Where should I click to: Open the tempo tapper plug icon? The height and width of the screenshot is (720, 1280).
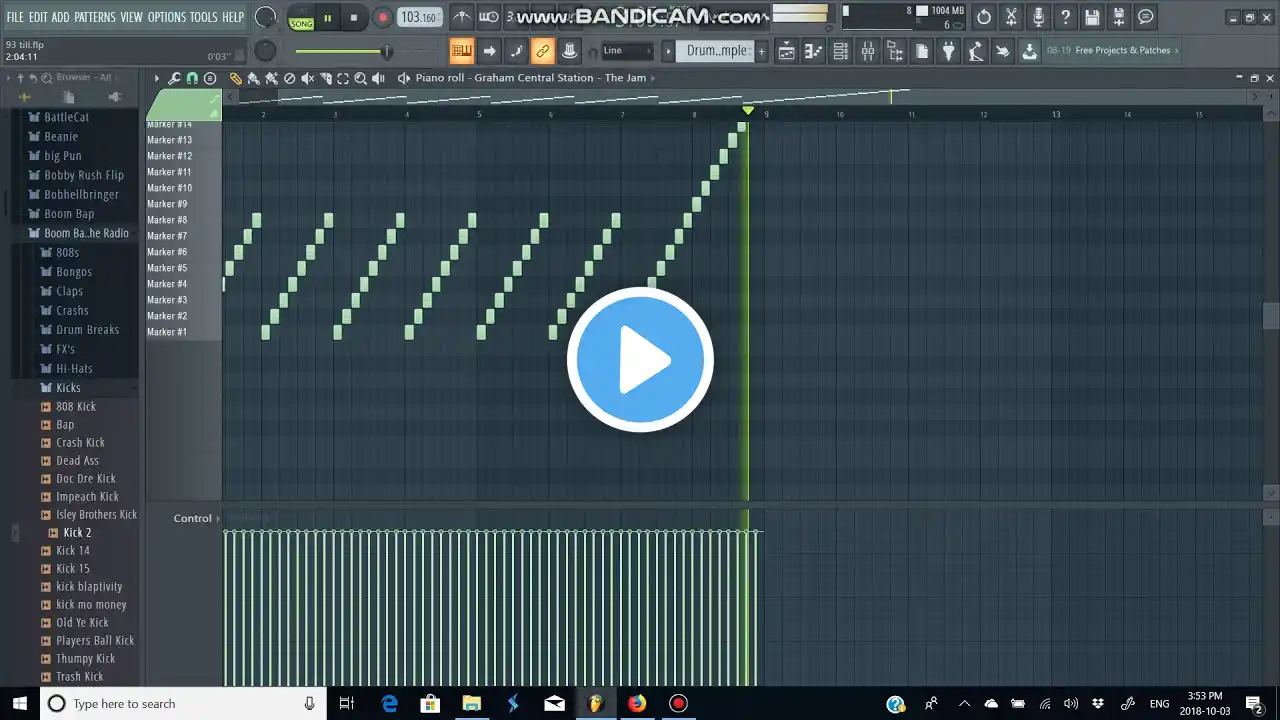[949, 51]
